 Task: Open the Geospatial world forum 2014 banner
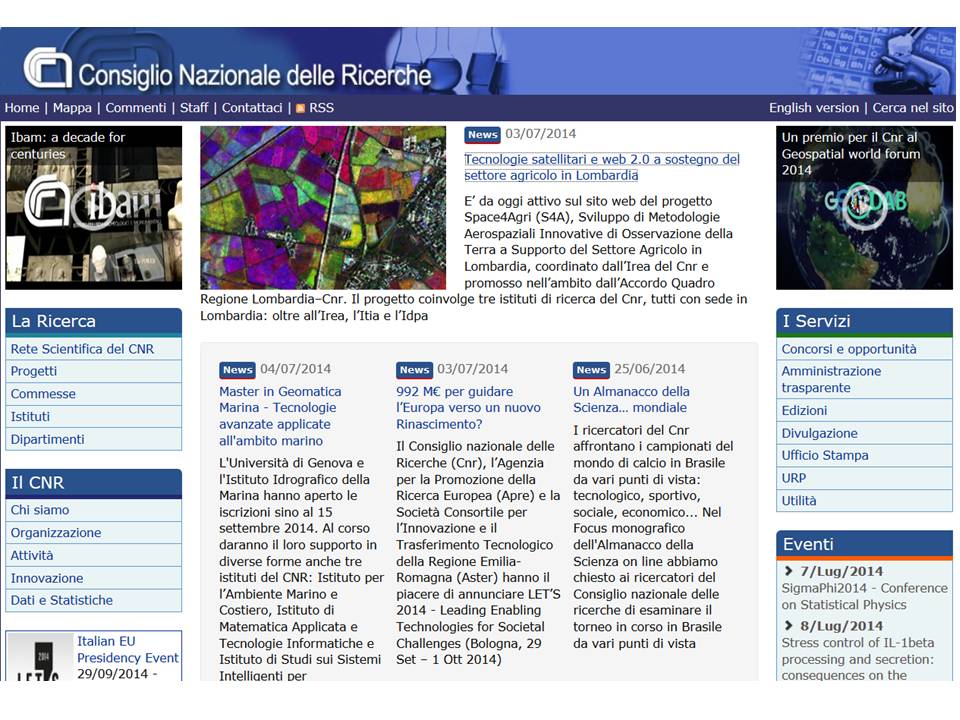[x=864, y=208]
